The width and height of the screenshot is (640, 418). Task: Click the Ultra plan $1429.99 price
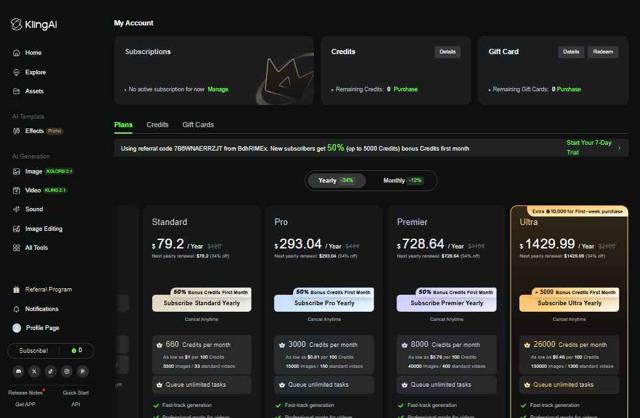547,244
